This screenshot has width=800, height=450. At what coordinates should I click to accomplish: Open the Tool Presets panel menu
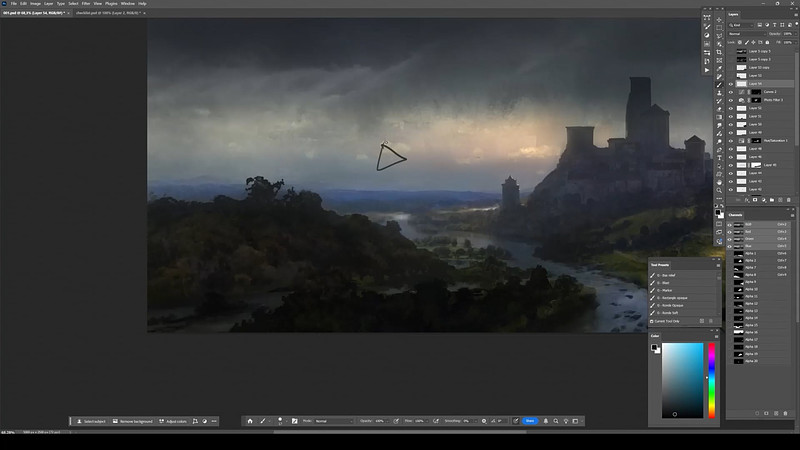tap(718, 265)
